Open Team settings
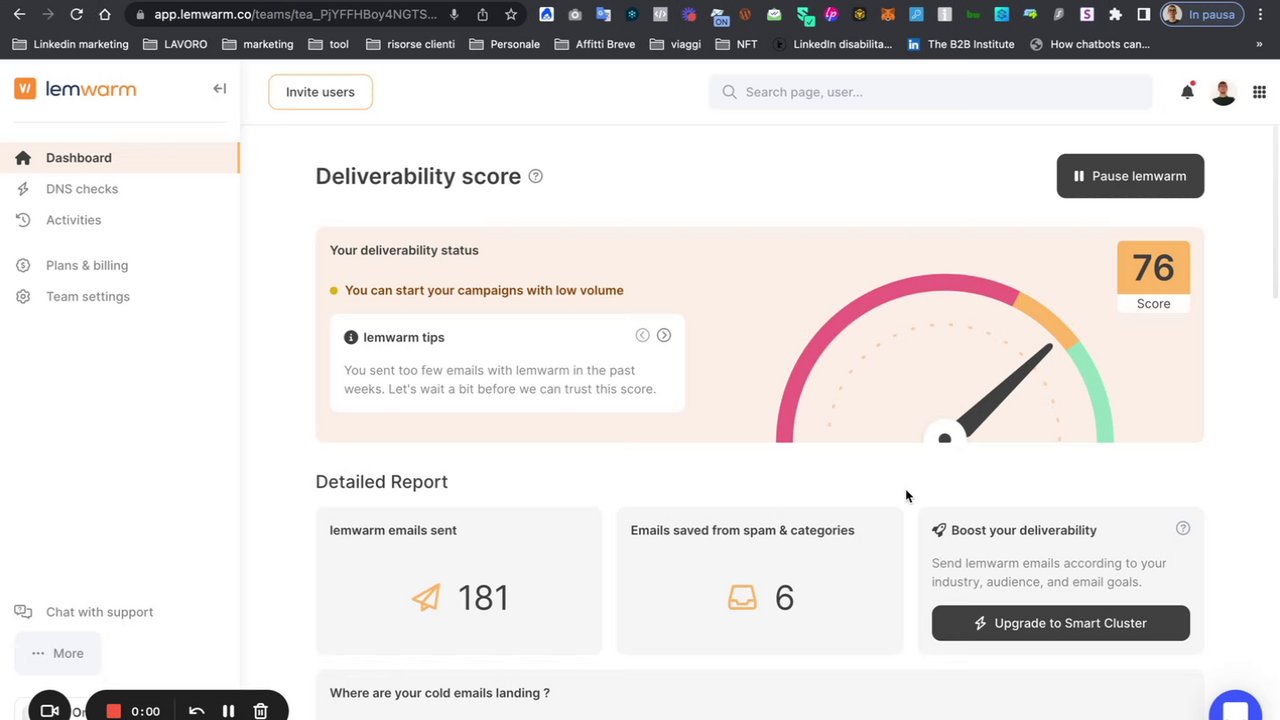Image resolution: width=1280 pixels, height=720 pixels. [x=88, y=296]
